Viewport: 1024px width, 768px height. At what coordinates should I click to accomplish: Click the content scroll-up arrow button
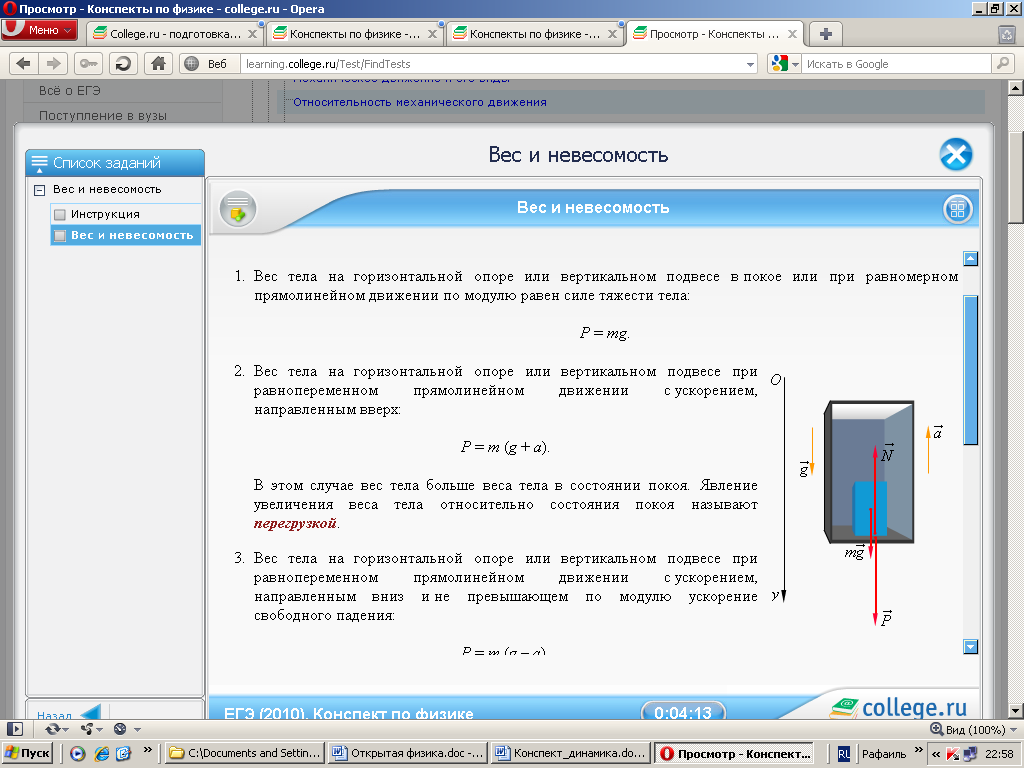pyautogui.click(x=970, y=259)
